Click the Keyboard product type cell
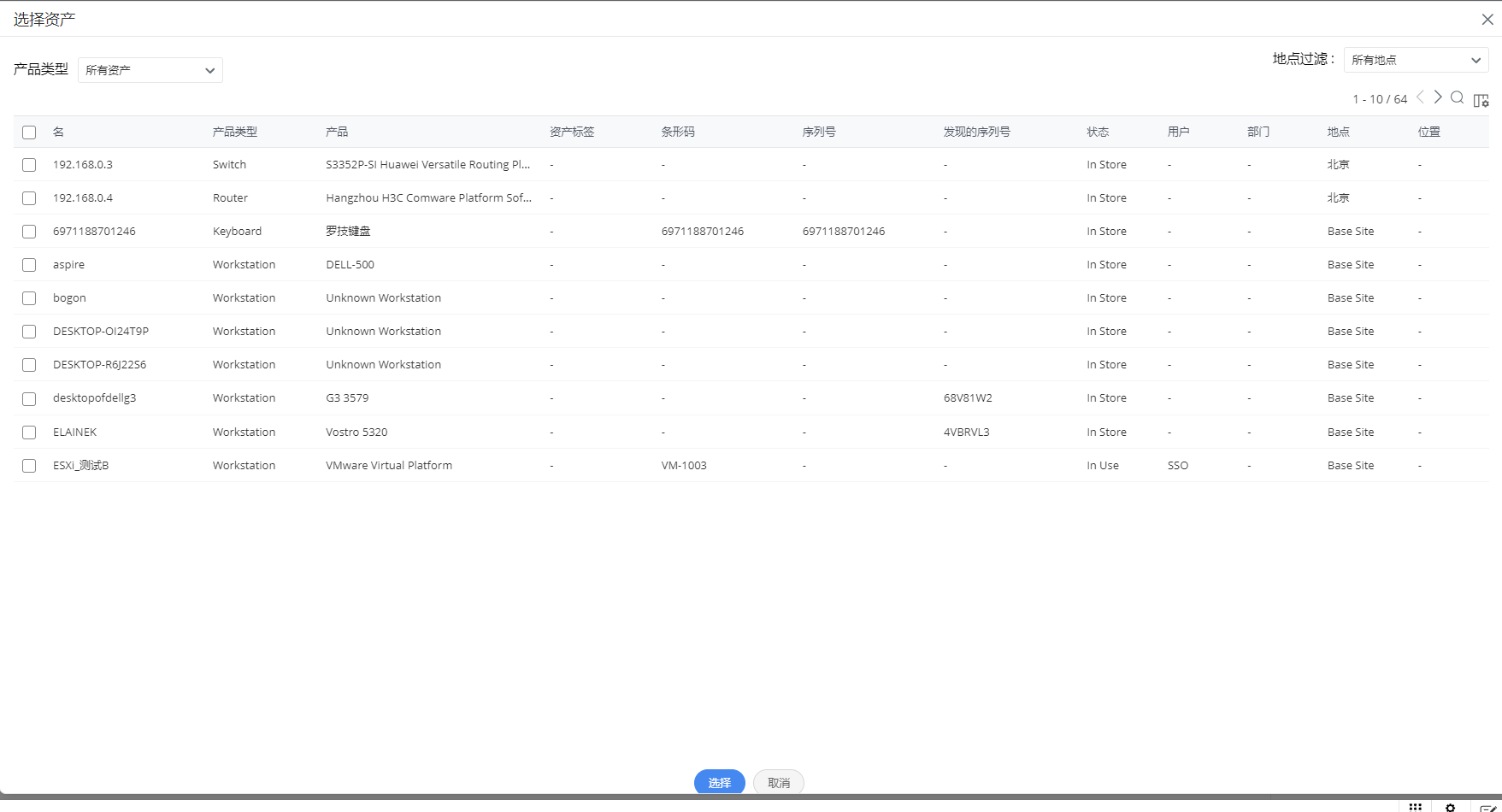 click(x=237, y=231)
